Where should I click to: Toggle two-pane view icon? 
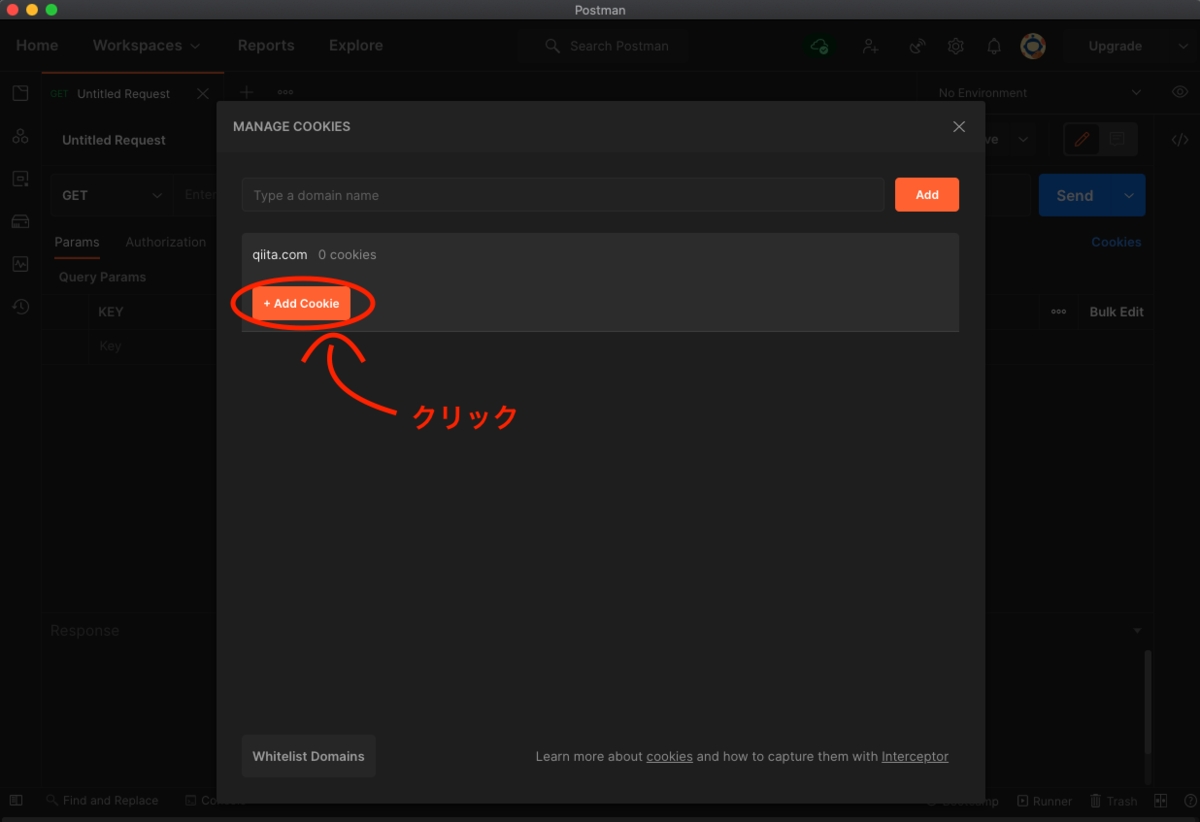(x=1161, y=801)
